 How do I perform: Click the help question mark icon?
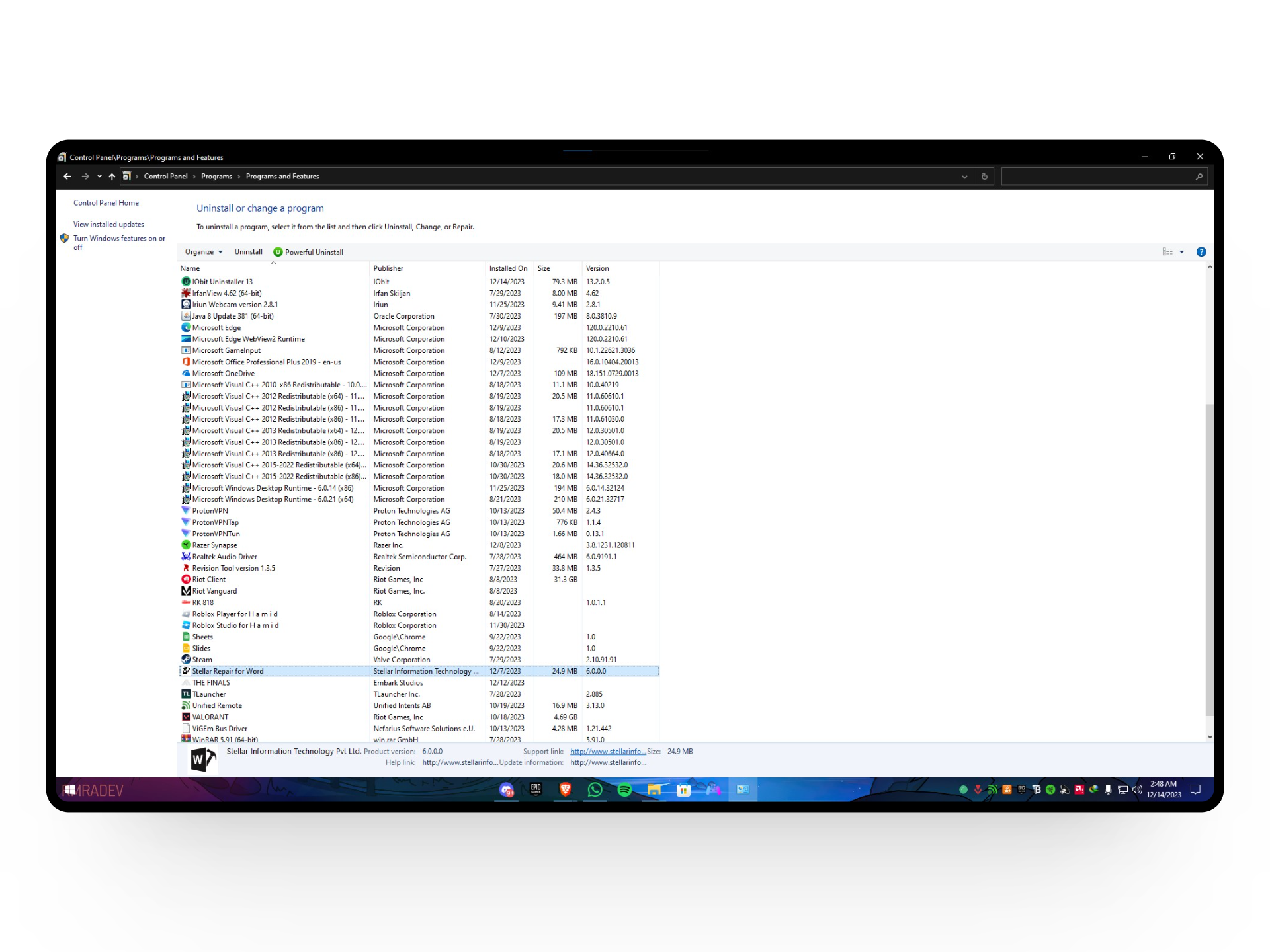(1201, 252)
